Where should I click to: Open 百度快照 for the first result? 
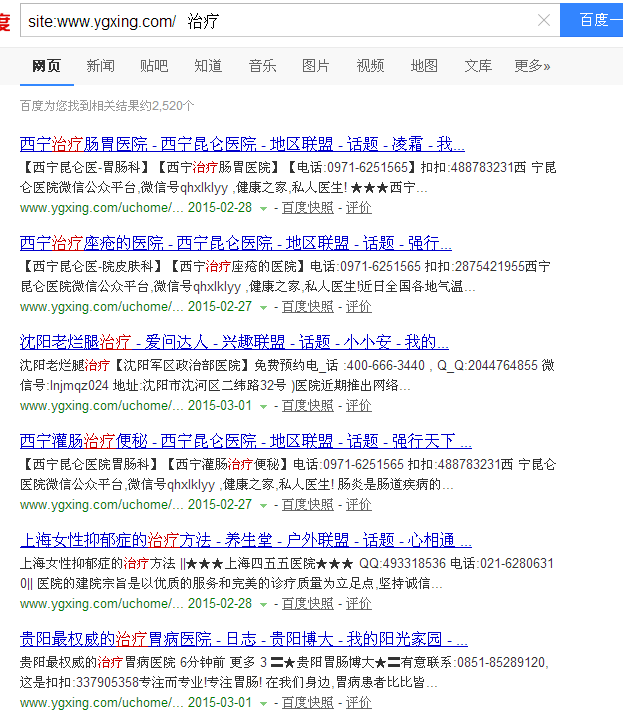click(x=307, y=208)
